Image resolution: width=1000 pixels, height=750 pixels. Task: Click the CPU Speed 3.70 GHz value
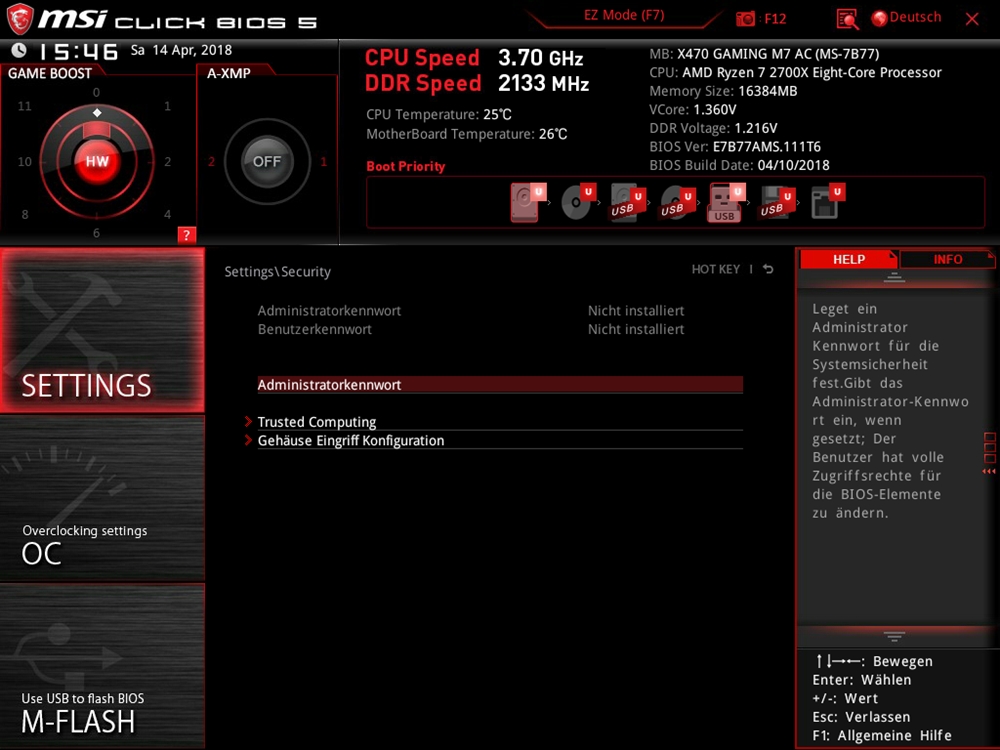tap(540, 58)
